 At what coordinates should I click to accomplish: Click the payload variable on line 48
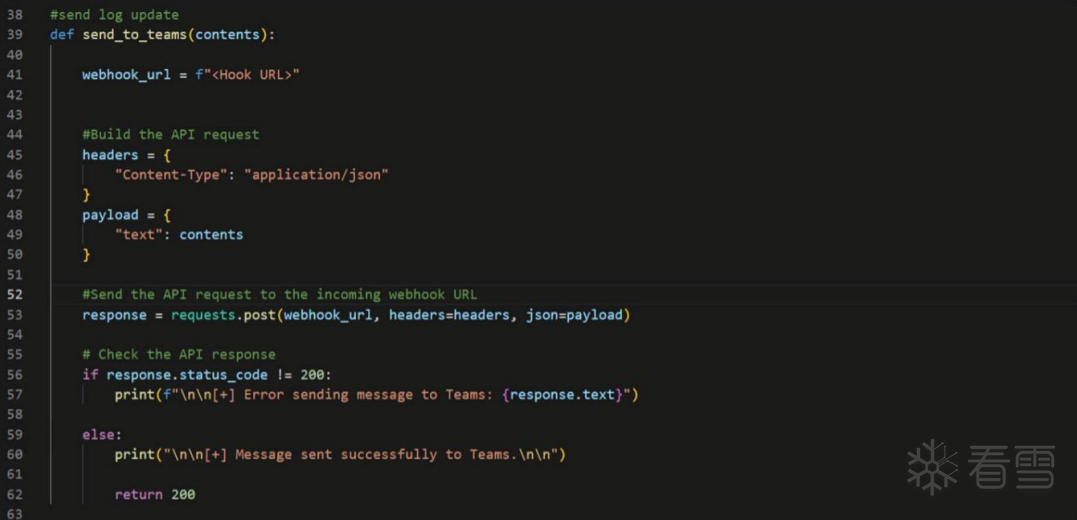point(110,214)
